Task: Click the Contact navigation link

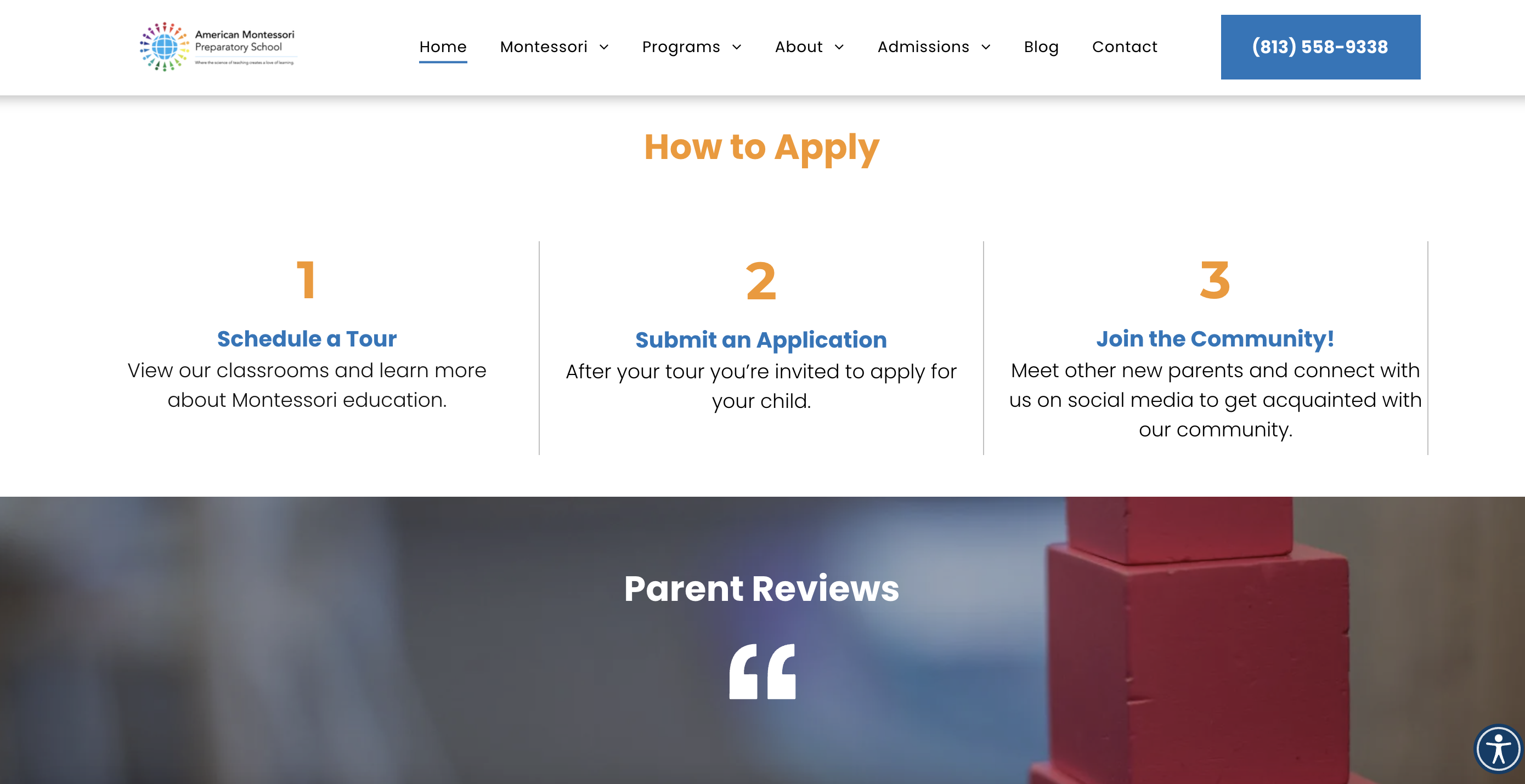Action: [1125, 47]
